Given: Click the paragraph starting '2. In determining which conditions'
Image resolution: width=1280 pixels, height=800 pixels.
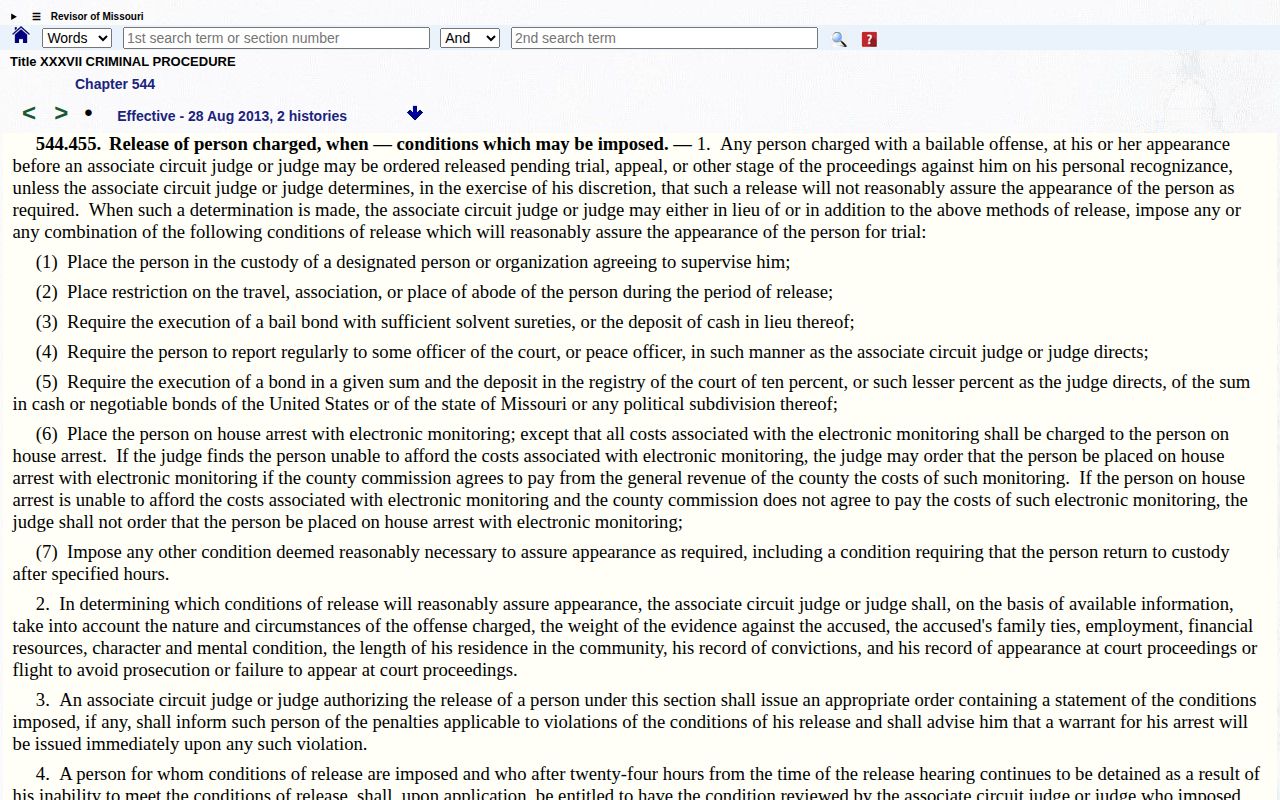Looking at the screenshot, I should click(635, 637).
